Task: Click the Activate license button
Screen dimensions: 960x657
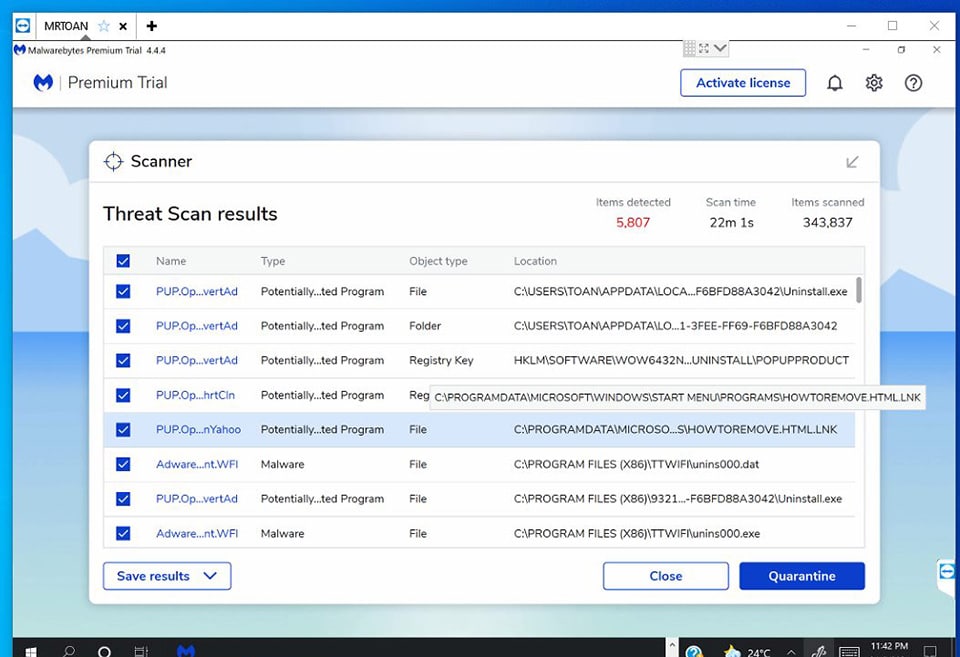Action: pos(742,83)
